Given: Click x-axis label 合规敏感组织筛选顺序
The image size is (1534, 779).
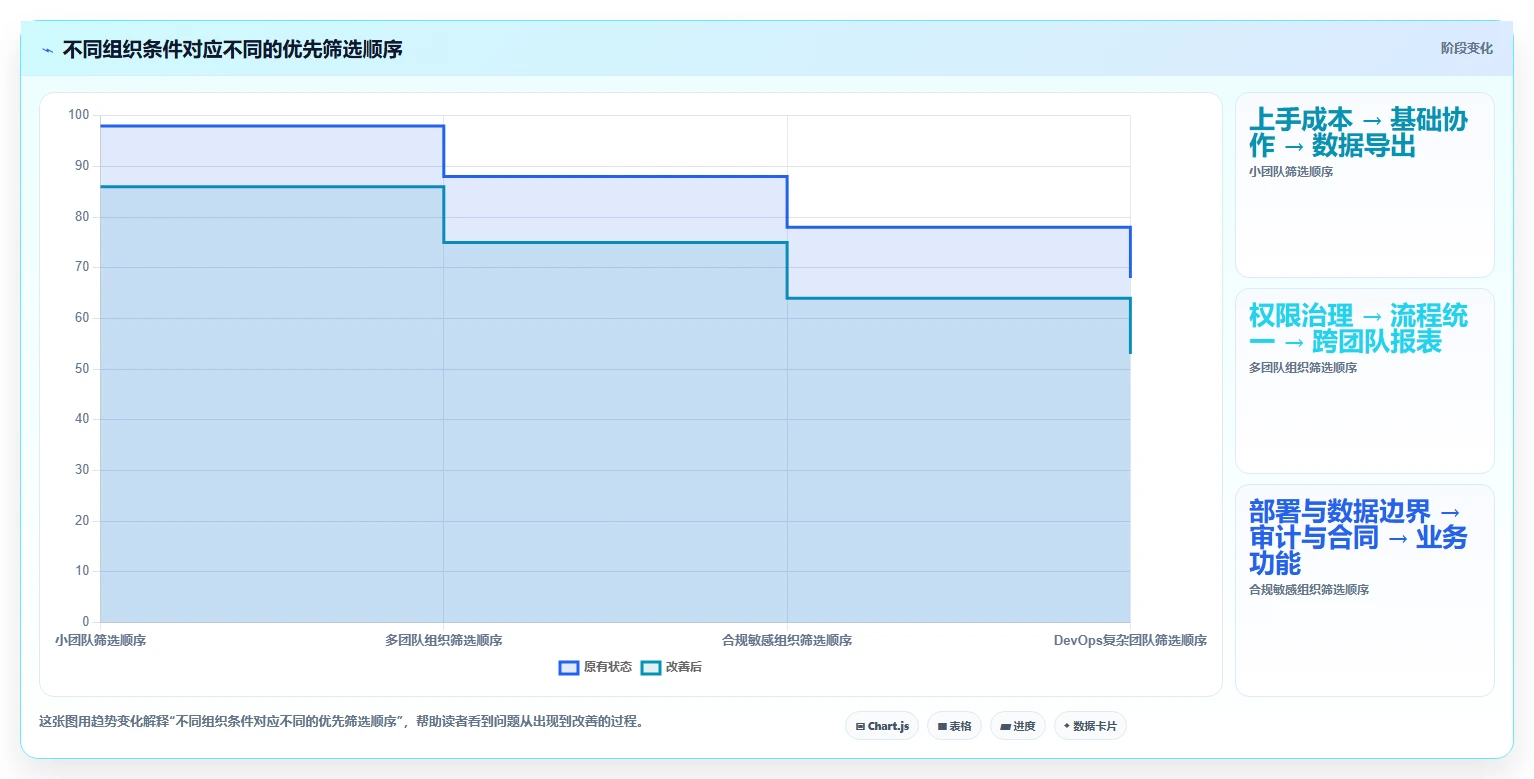Looking at the screenshot, I should click(x=787, y=640).
